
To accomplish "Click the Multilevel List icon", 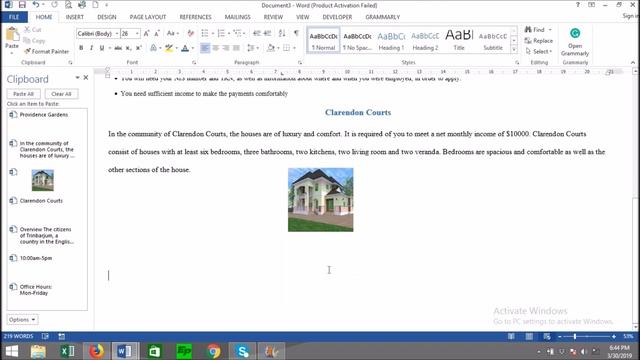I will click(x=238, y=33).
